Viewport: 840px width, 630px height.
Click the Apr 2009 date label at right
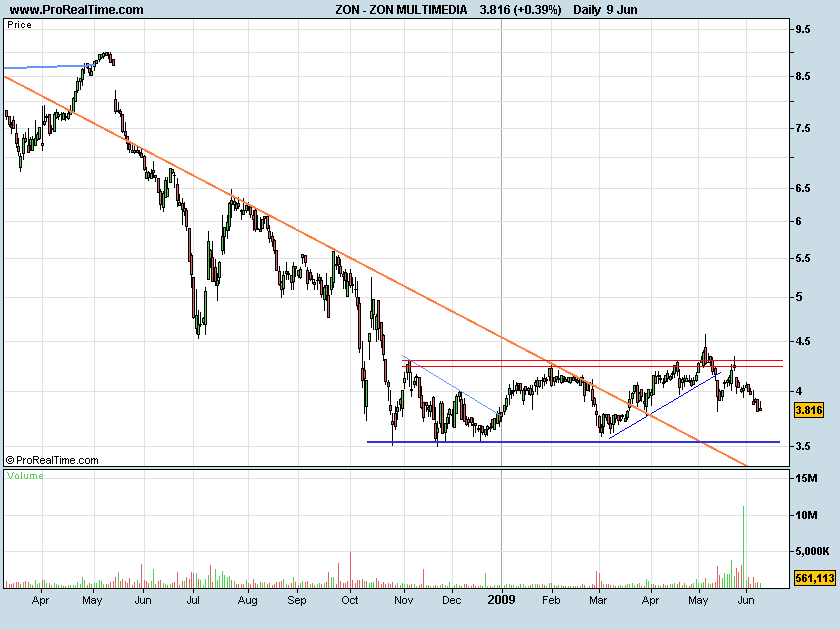[650, 601]
